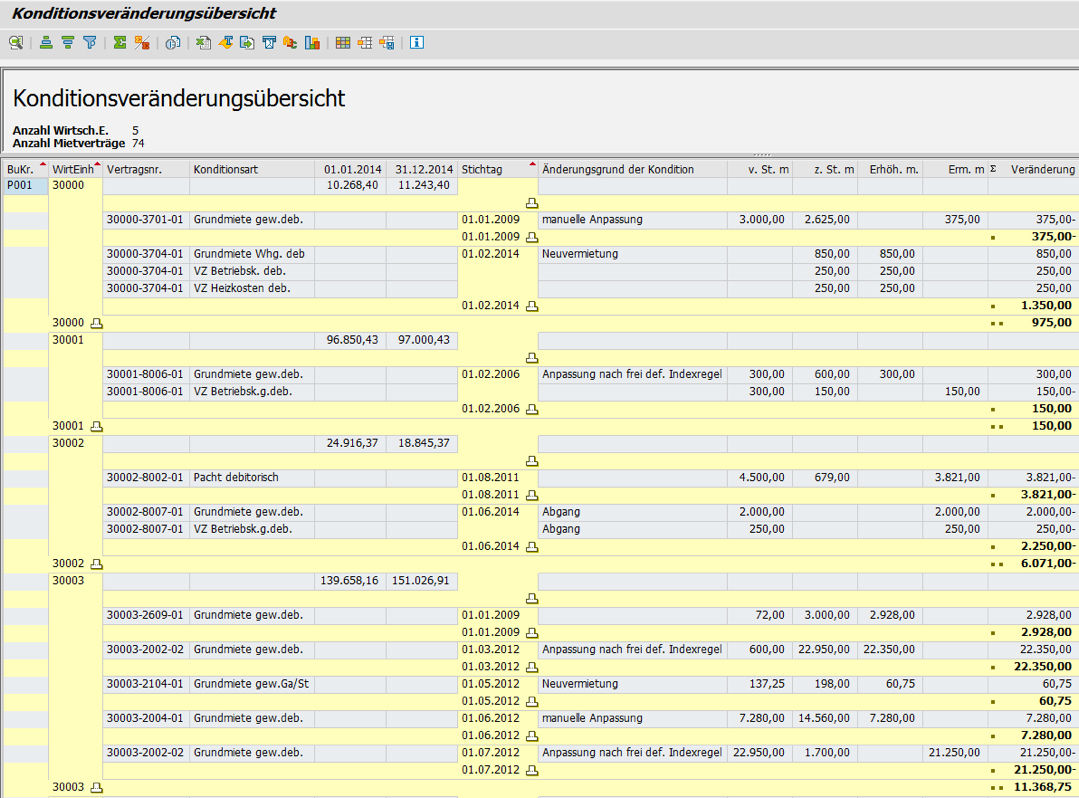Sort descending using the toolbar icon
Screen dimensions: 1079x798
[x=68, y=43]
